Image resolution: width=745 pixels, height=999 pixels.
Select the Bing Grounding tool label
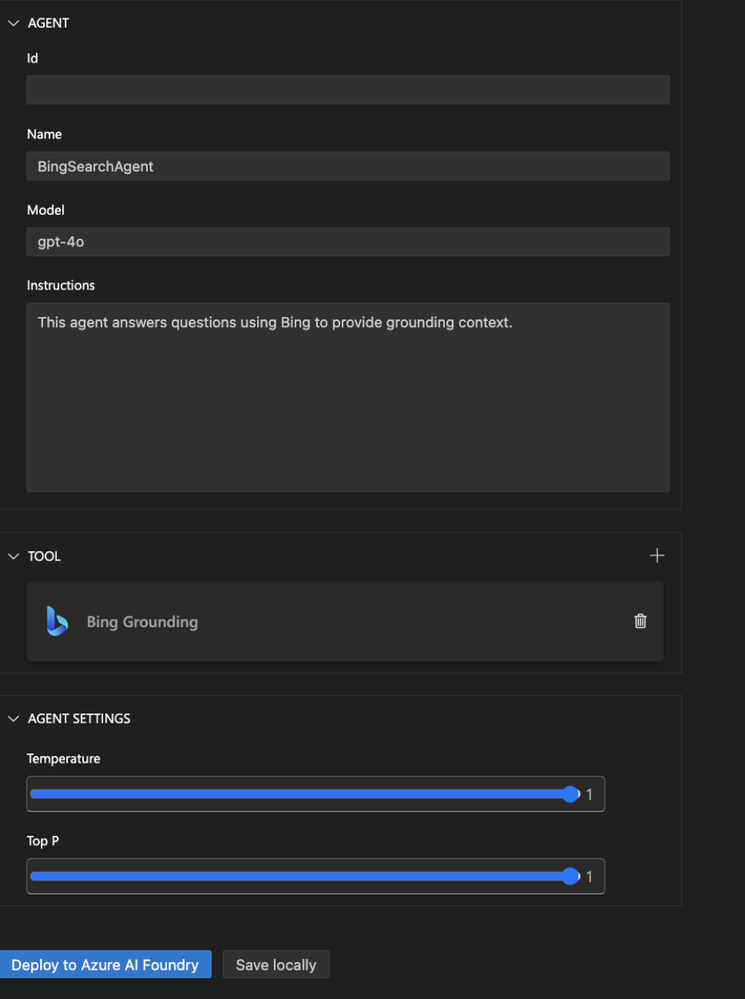click(x=142, y=622)
